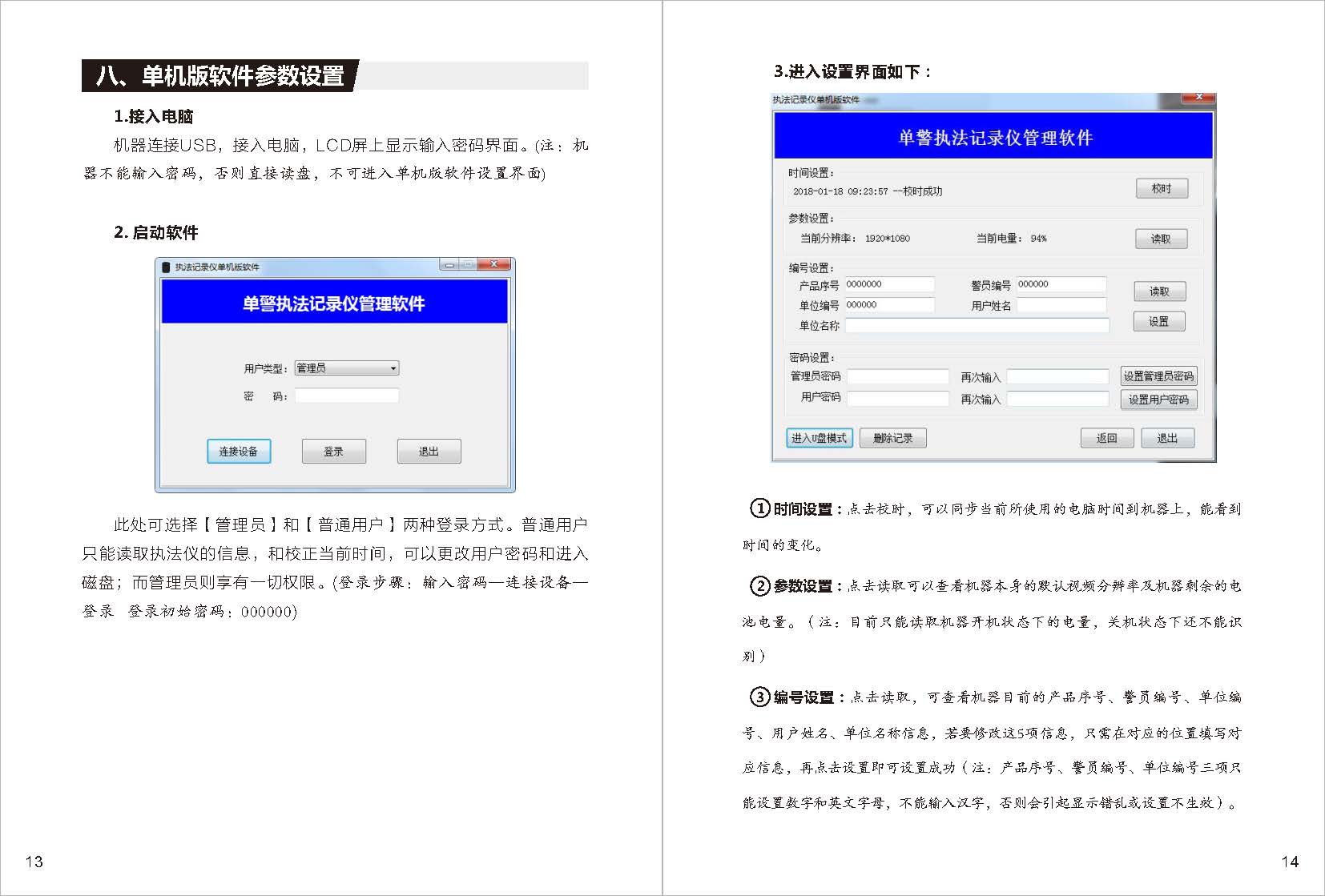Viewport: 1325px width, 896px height.
Task: Click the 用户密码 input field
Action: click(x=898, y=398)
